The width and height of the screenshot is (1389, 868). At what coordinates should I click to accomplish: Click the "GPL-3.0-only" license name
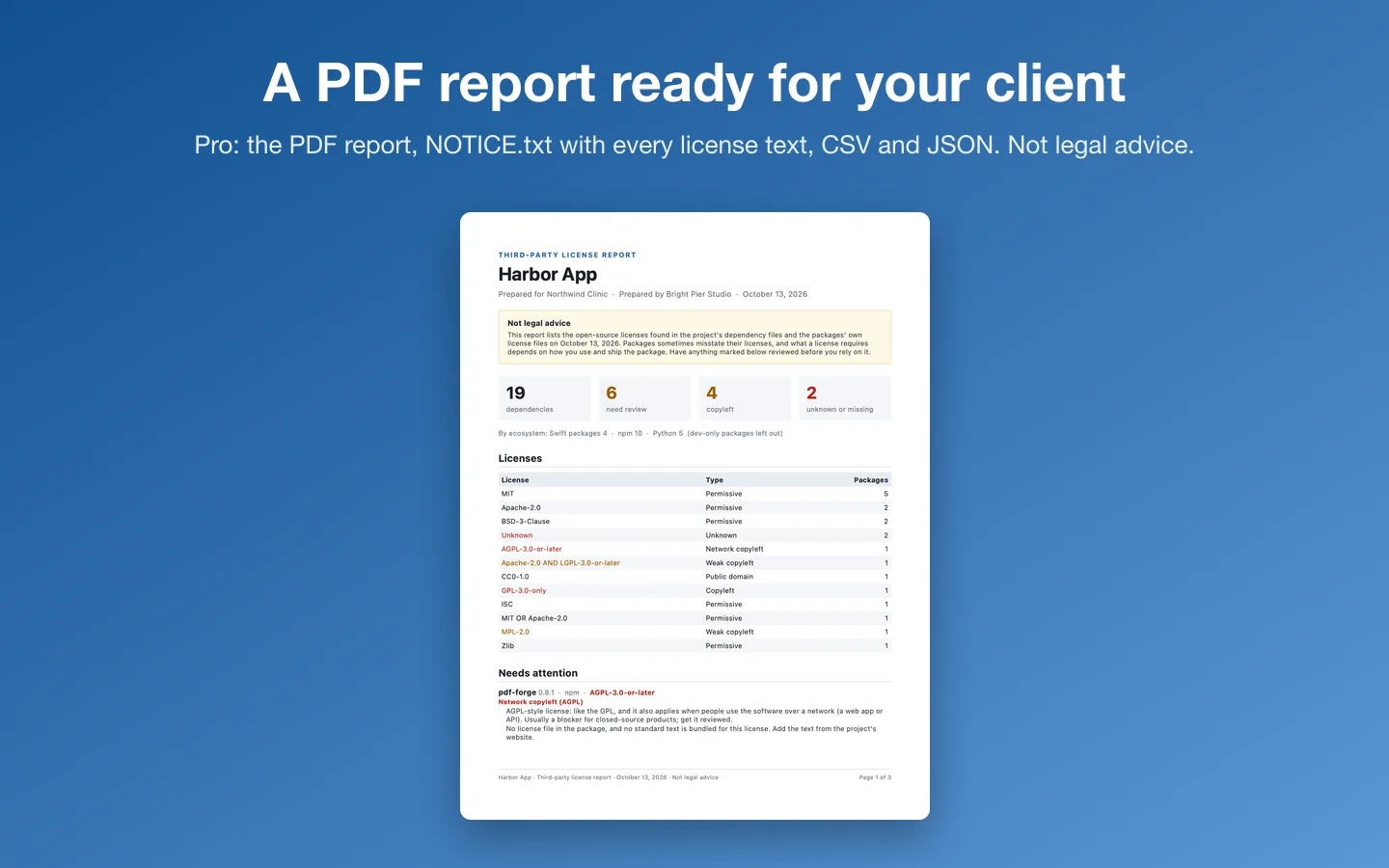coord(524,590)
